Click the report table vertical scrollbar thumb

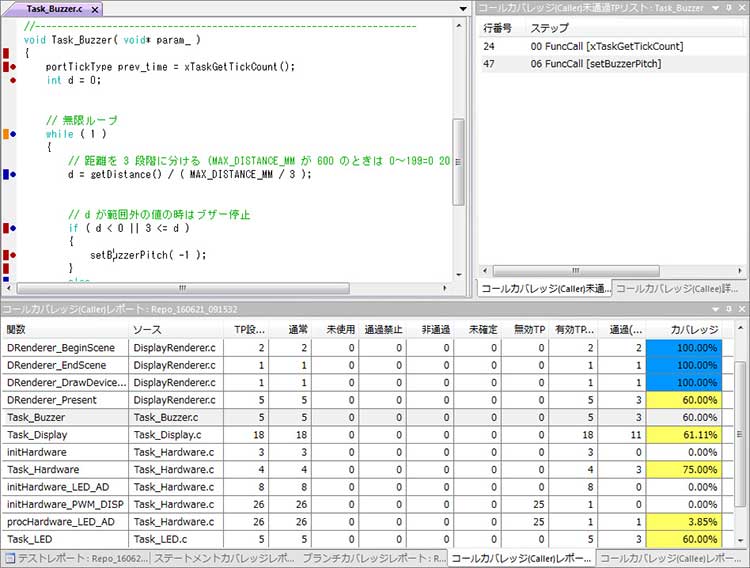coord(739,434)
